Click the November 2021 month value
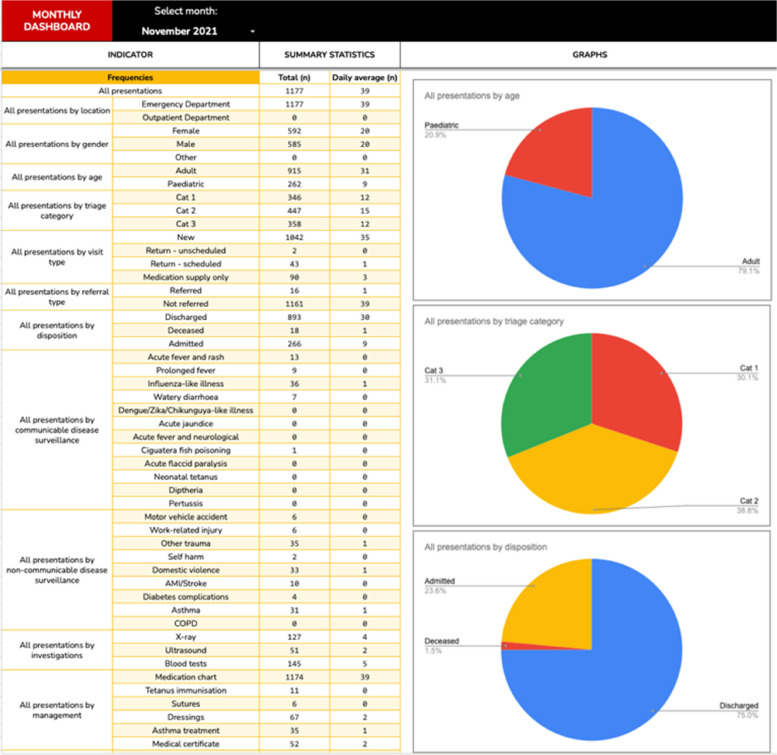 coord(179,31)
